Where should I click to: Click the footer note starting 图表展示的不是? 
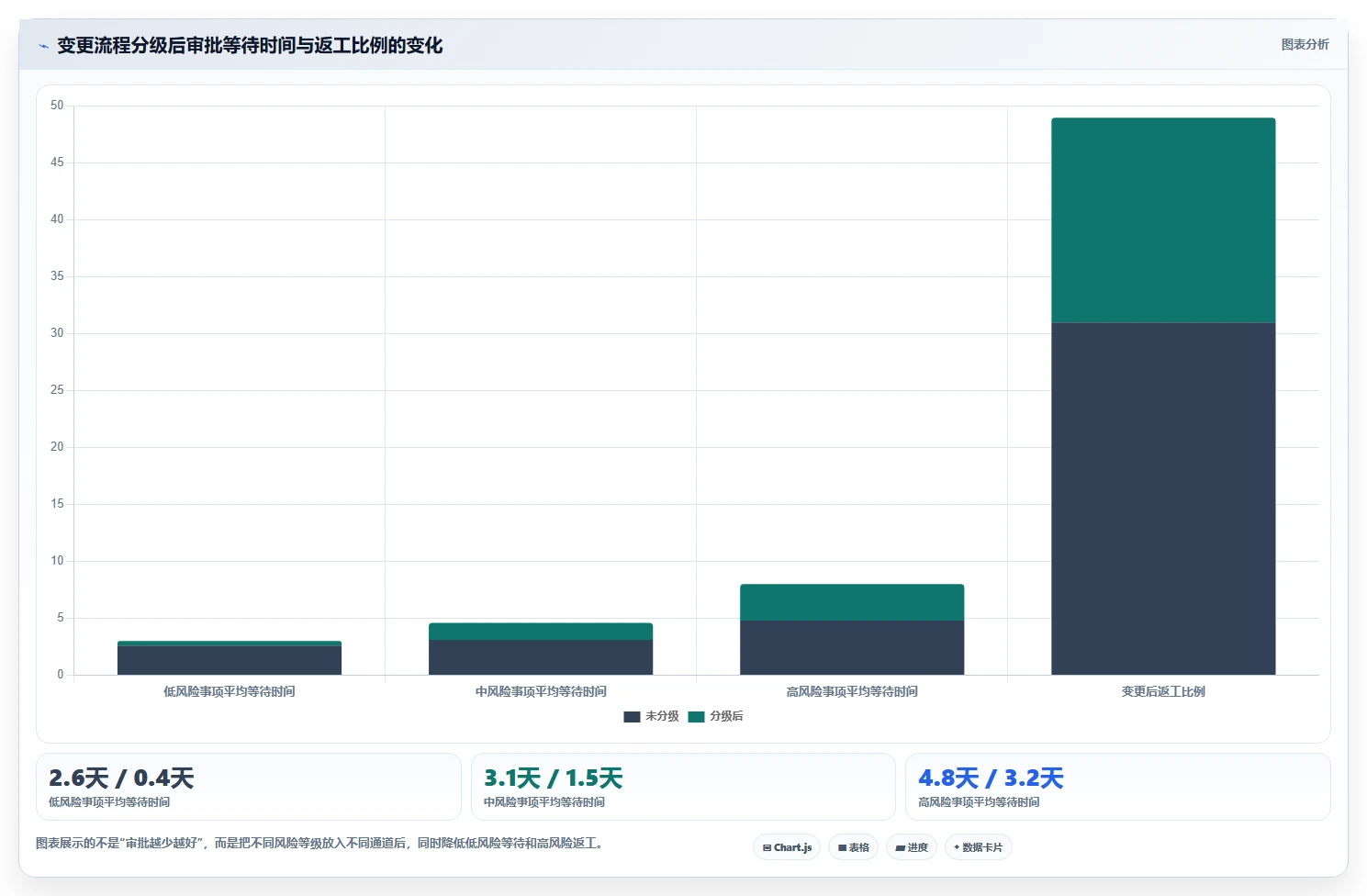[321, 843]
